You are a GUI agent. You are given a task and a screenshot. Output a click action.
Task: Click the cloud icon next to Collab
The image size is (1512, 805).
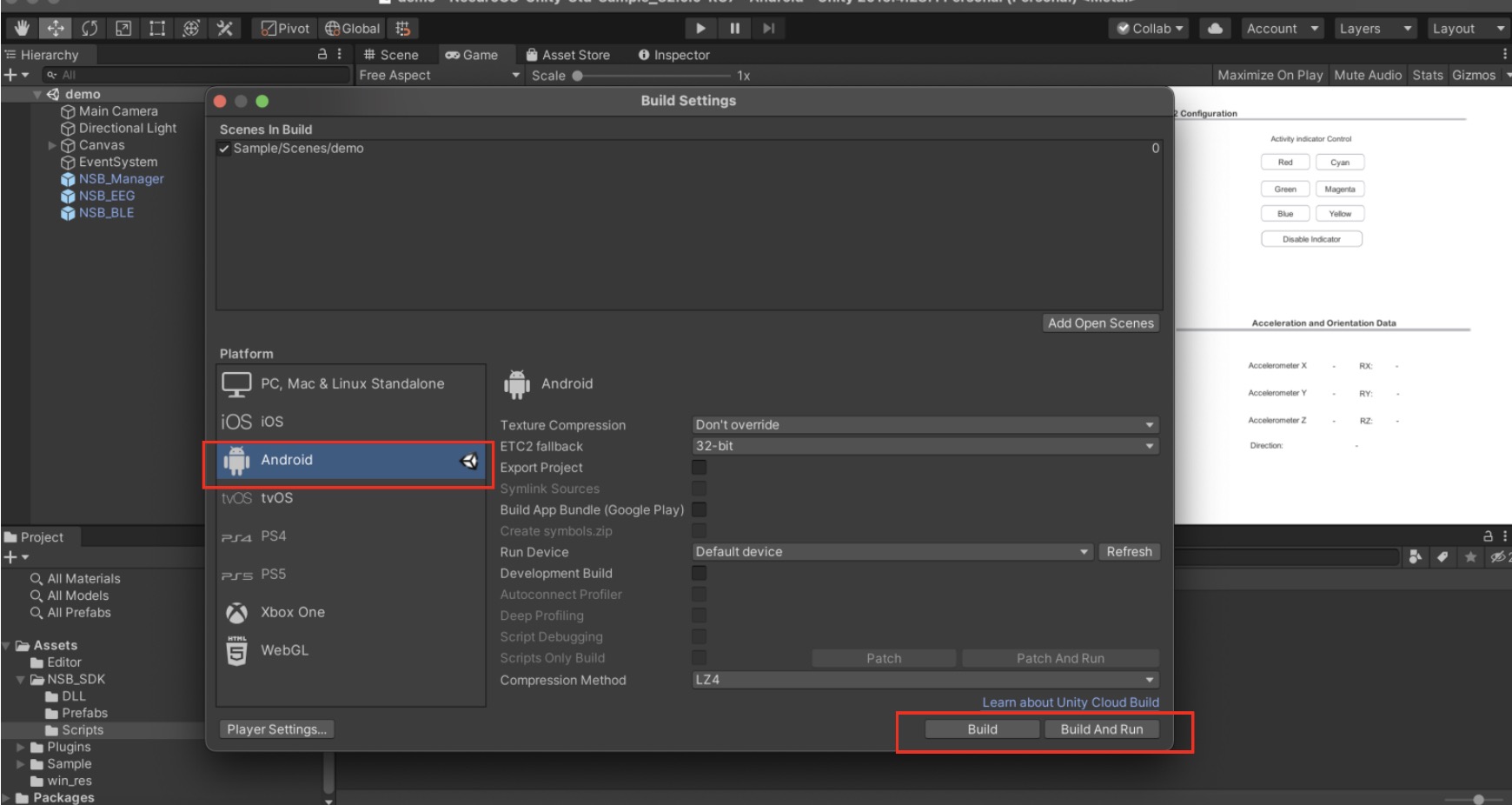point(1214,28)
